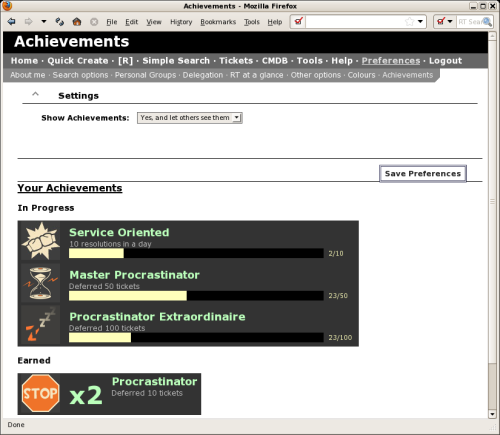Open the Show Achievements dropdown

(x=190, y=118)
